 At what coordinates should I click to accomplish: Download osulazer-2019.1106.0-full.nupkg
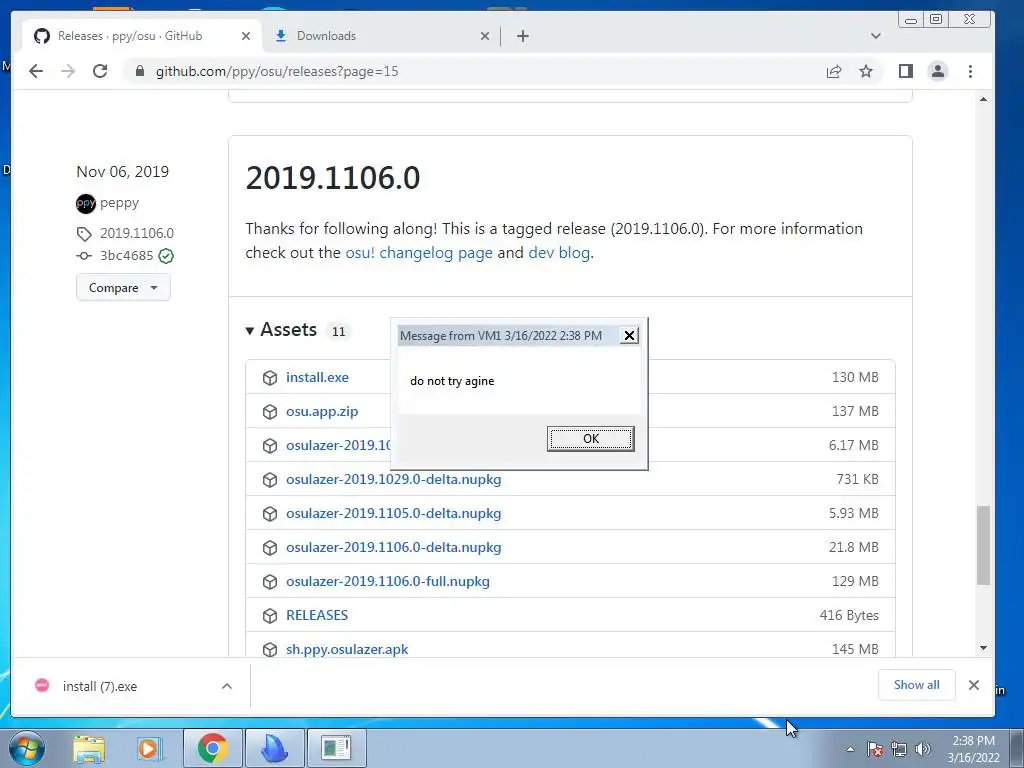pos(388,581)
